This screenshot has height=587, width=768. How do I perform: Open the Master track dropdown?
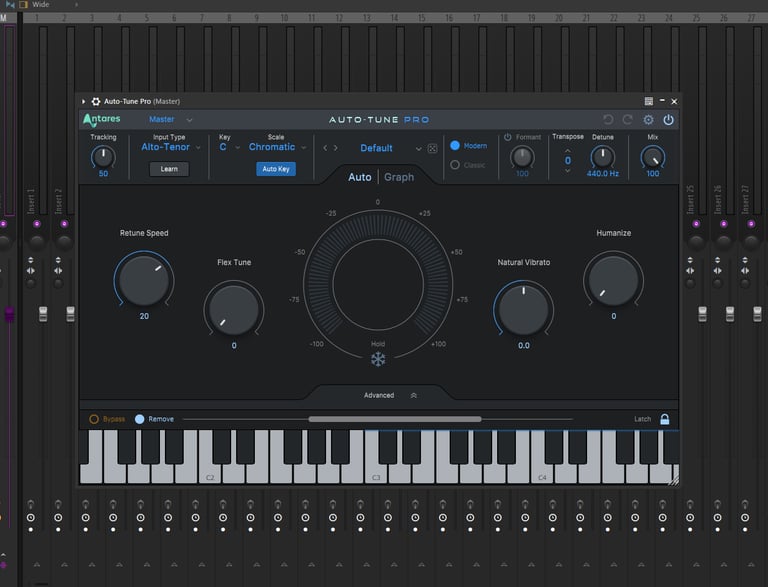click(170, 120)
